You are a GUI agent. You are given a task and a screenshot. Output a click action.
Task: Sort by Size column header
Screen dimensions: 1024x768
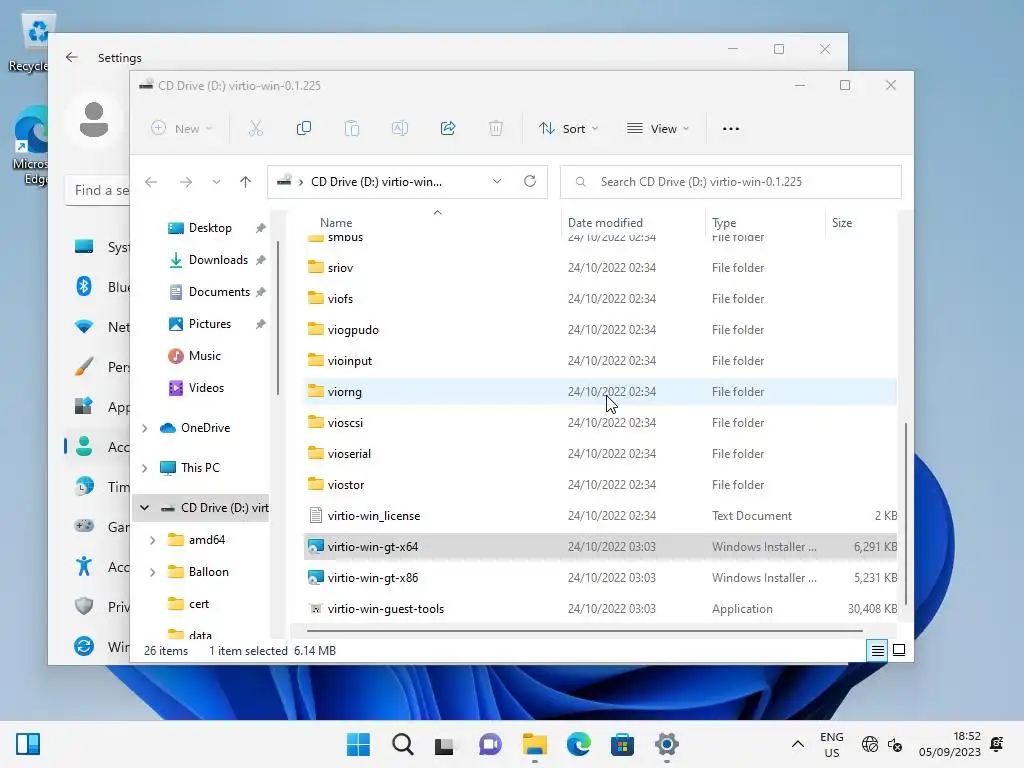842,223
